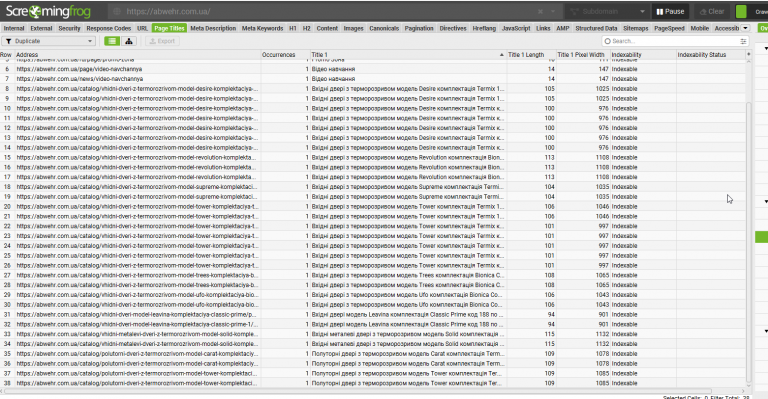This screenshot has width=768, height=399.
Task: Select row 15 Revolution door address
Action: (136, 158)
